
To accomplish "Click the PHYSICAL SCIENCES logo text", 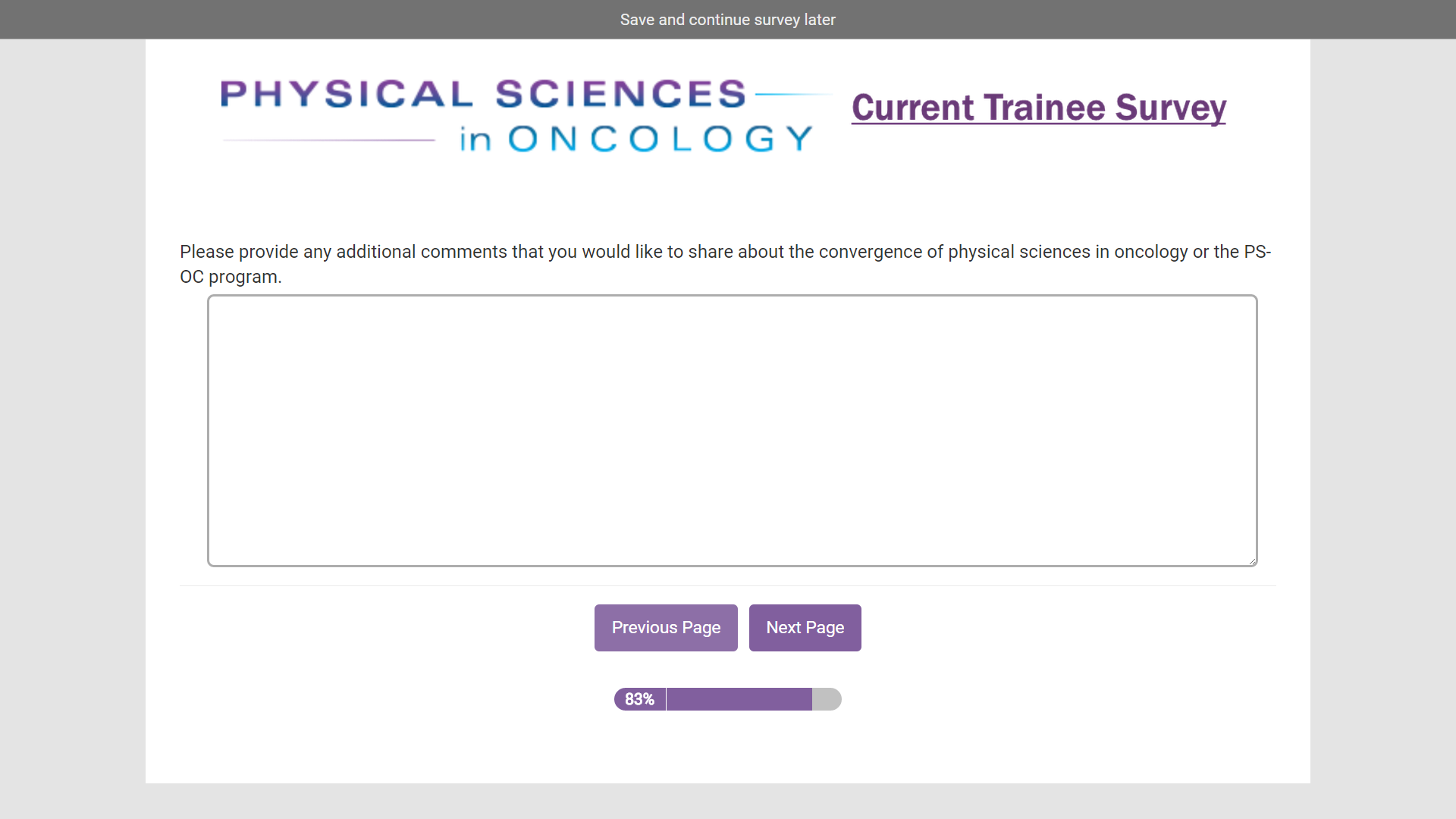I will [x=483, y=94].
